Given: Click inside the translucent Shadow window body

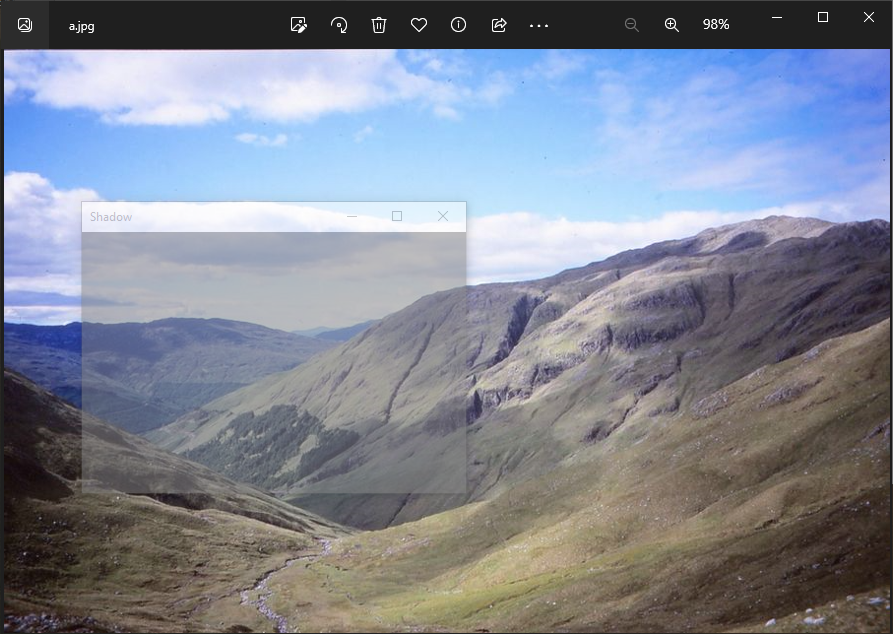Looking at the screenshot, I should [273, 362].
